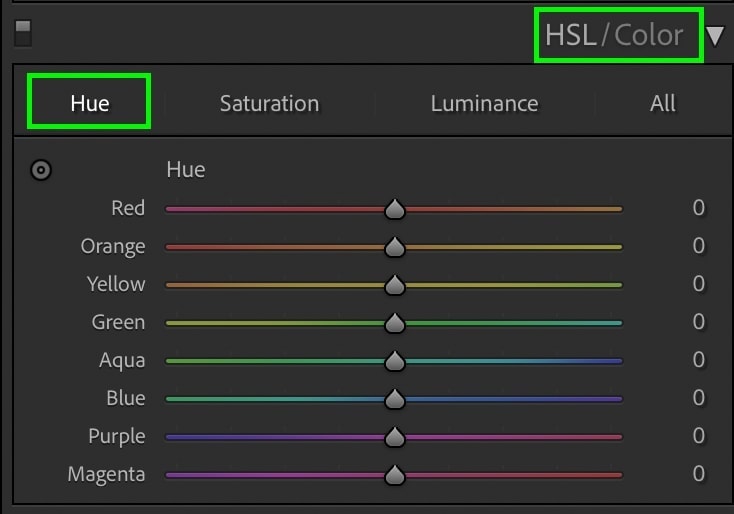This screenshot has height=514, width=734.
Task: Click the Orange hue value field
Action: [x=698, y=245]
